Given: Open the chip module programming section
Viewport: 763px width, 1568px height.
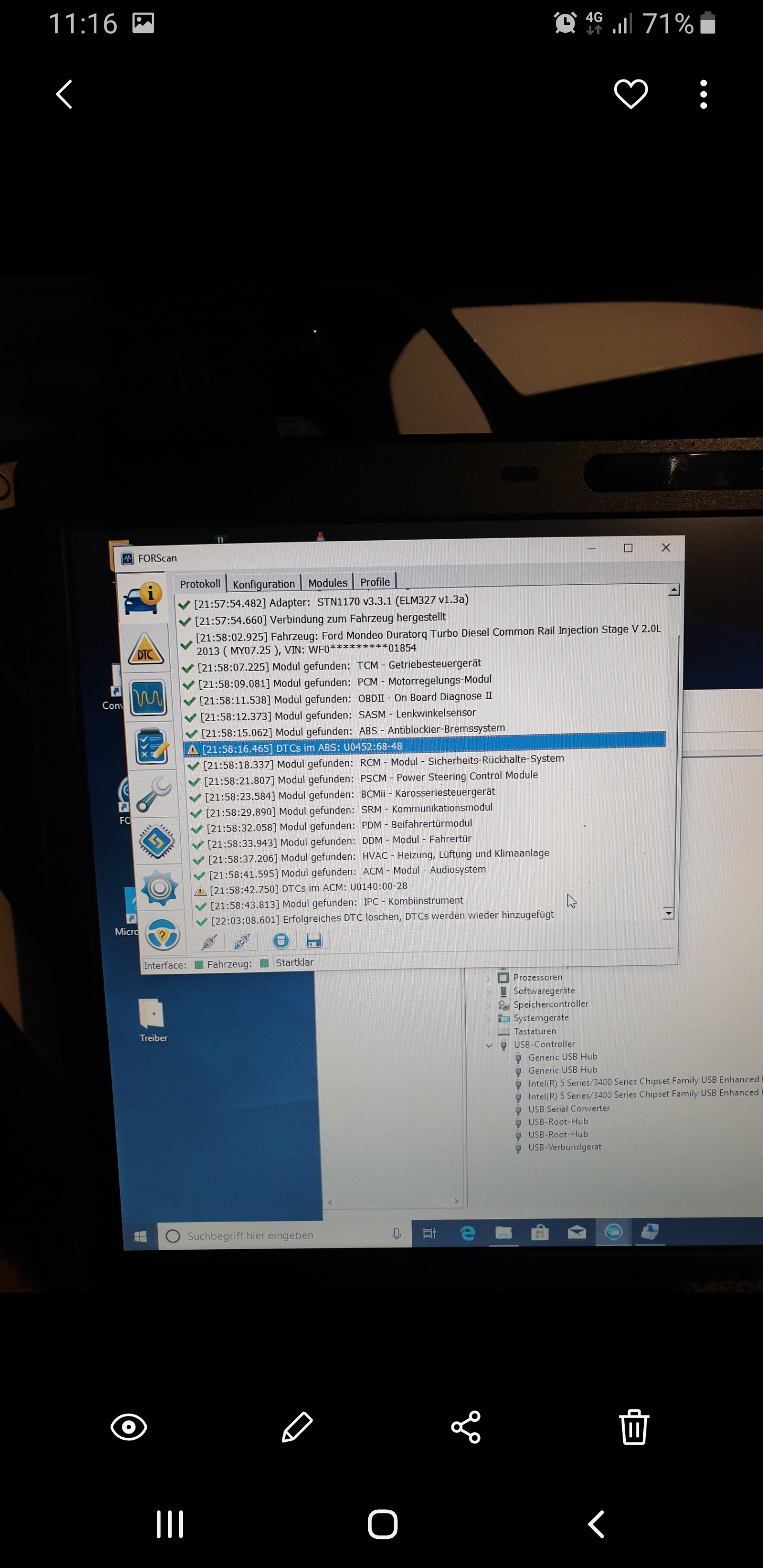Looking at the screenshot, I should (156, 842).
